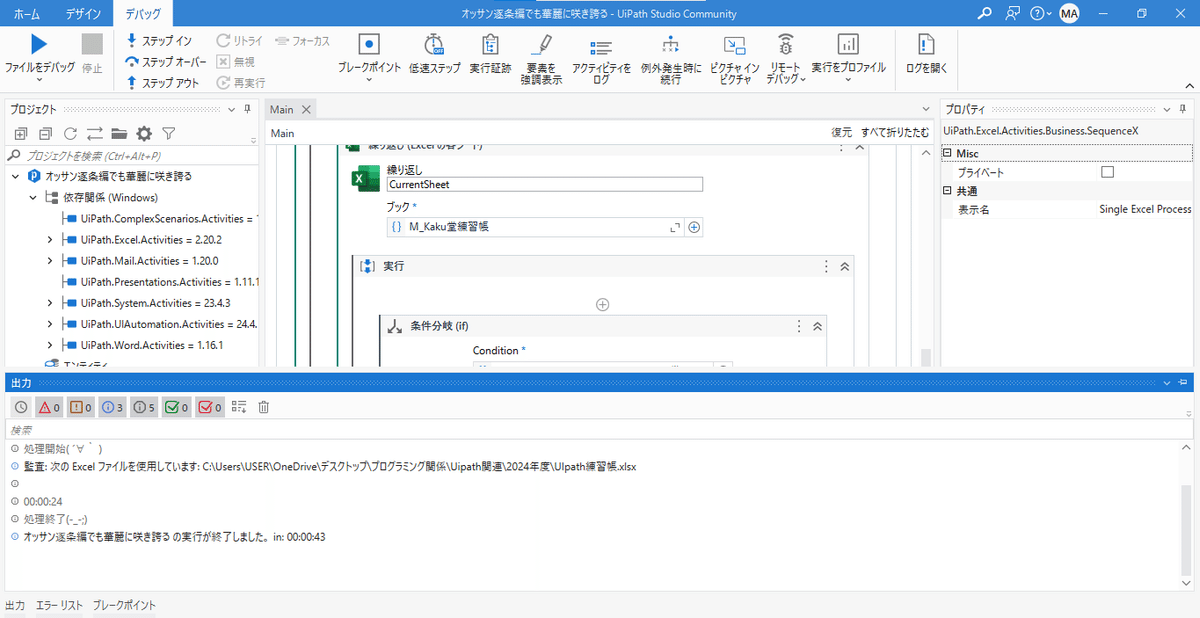The height and width of the screenshot is (618, 1200).
Task: Toggle error filter in output panel
Action: tap(50, 407)
